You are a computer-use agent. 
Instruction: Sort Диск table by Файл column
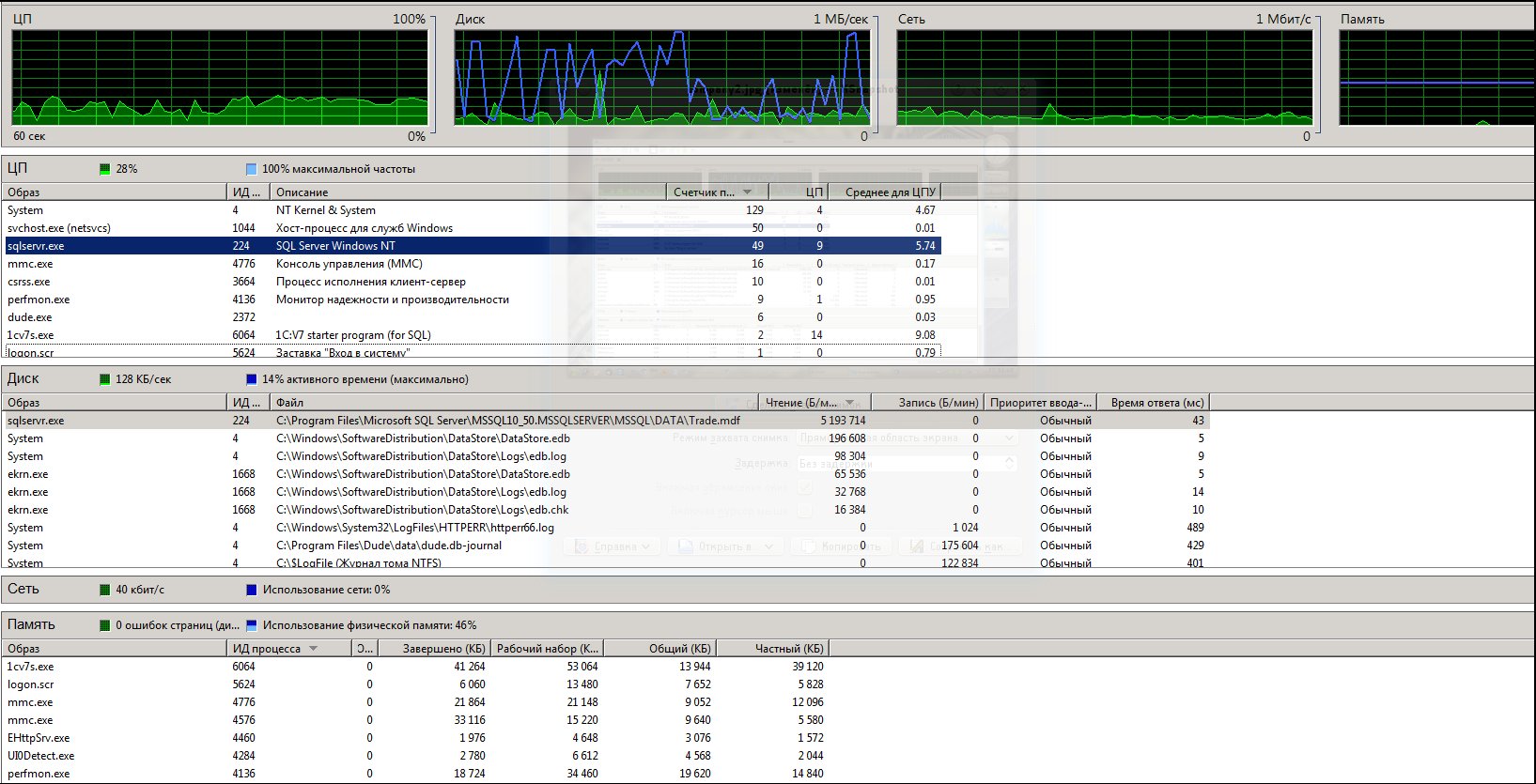[513, 403]
